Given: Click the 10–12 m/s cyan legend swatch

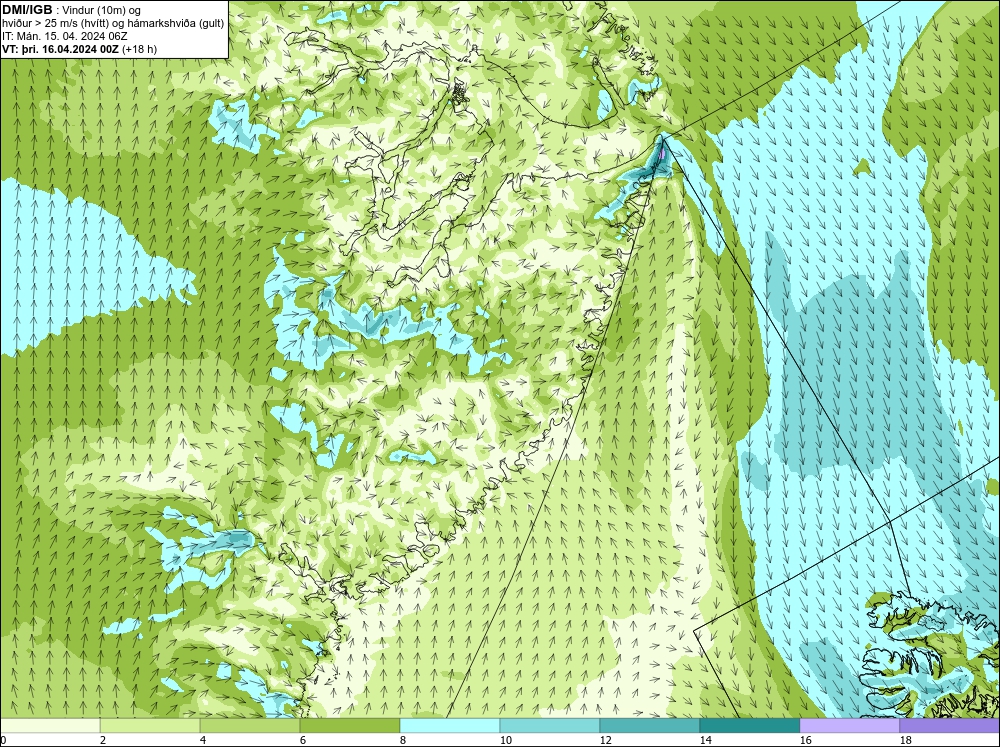Looking at the screenshot, I should click(x=549, y=725).
